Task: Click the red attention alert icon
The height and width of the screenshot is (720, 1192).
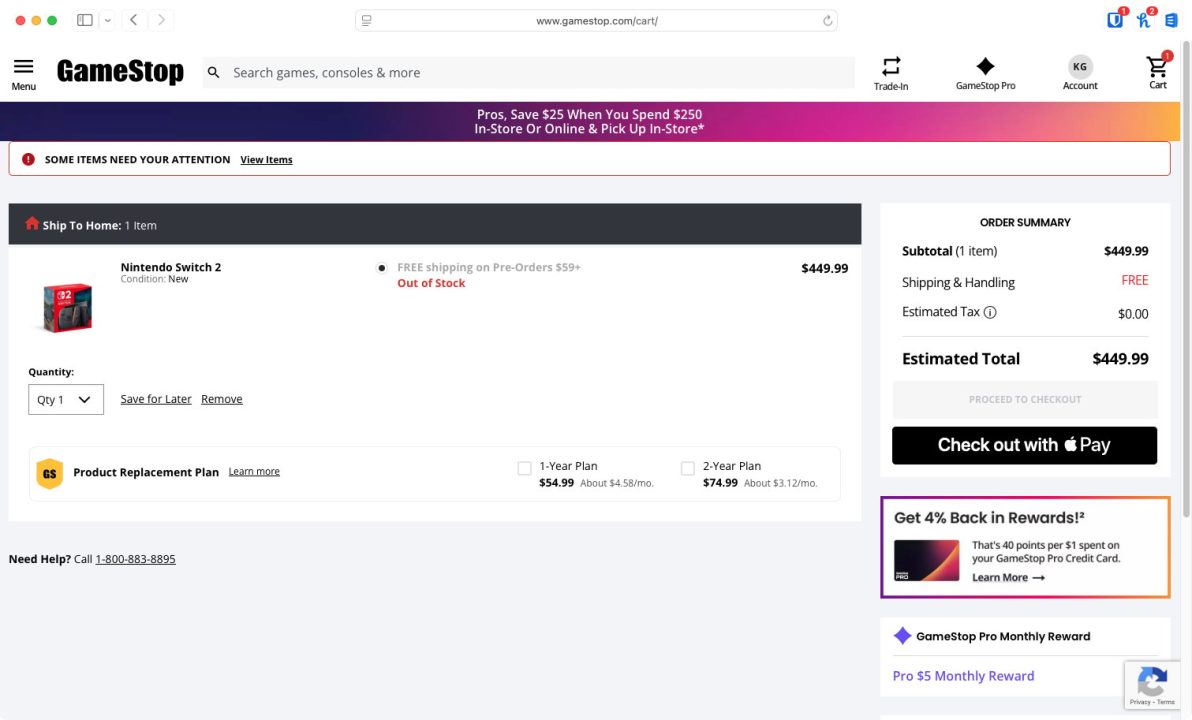Action: (28, 158)
